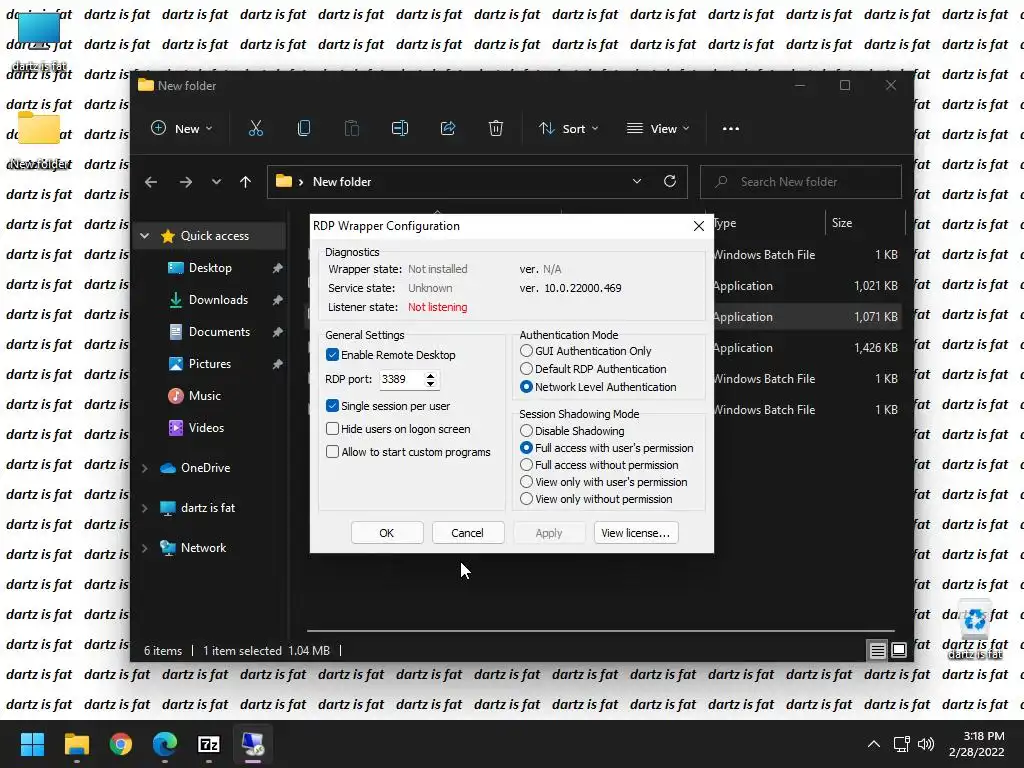The image size is (1024, 768).
Task: Collapse the Quick access tree node
Action: tap(145, 236)
